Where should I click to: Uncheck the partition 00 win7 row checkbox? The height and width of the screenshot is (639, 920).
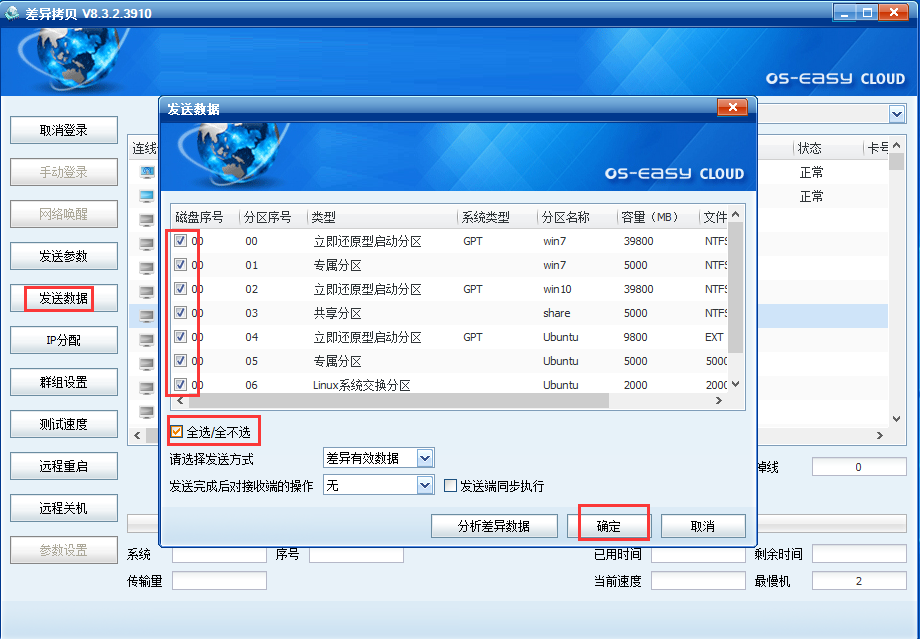[x=181, y=241]
